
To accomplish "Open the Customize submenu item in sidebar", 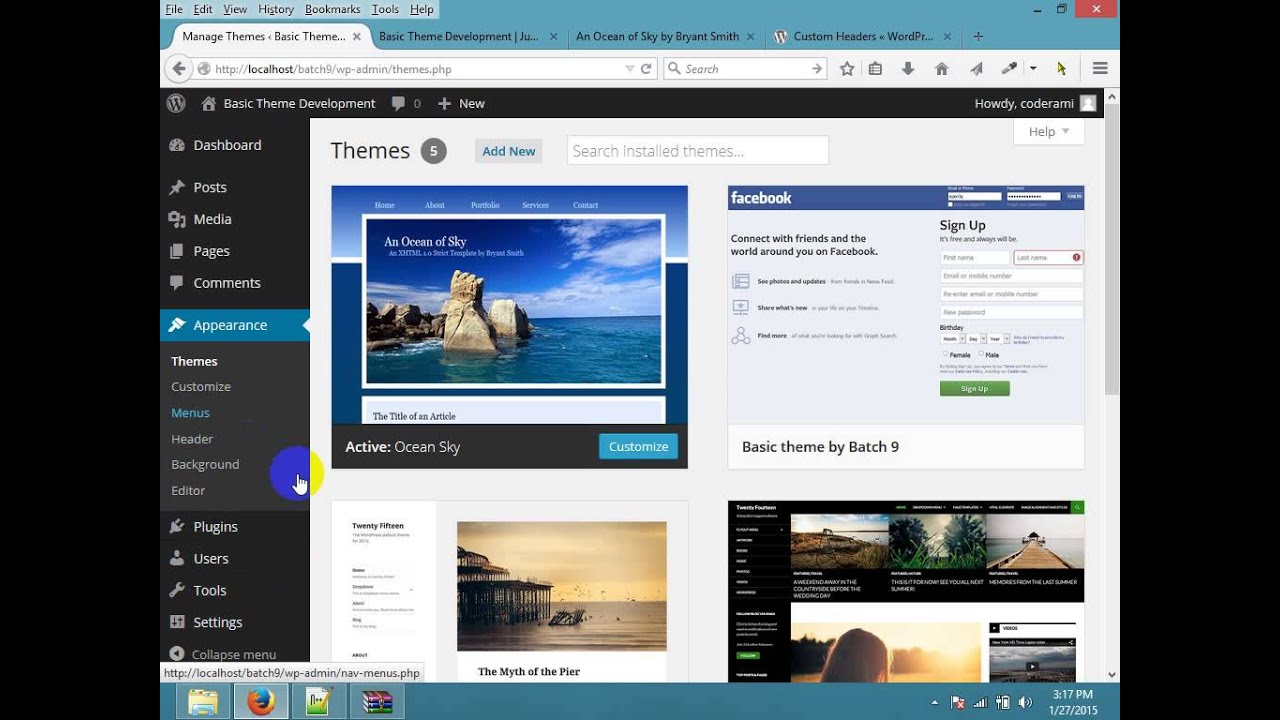I will coord(201,386).
